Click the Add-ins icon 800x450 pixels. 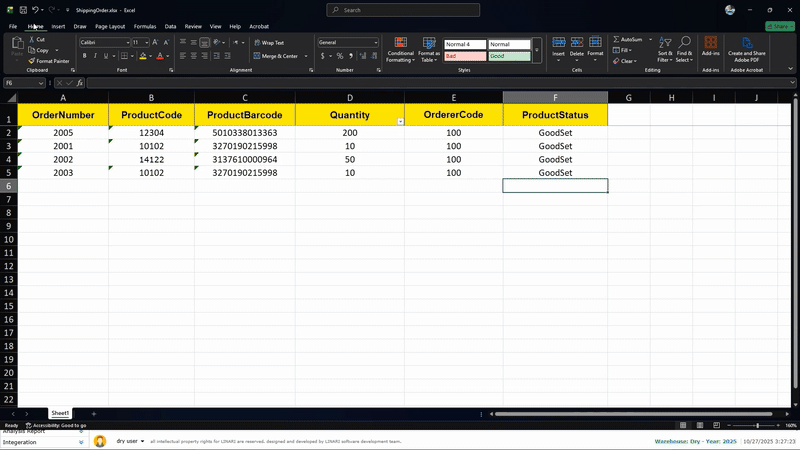tap(711, 49)
